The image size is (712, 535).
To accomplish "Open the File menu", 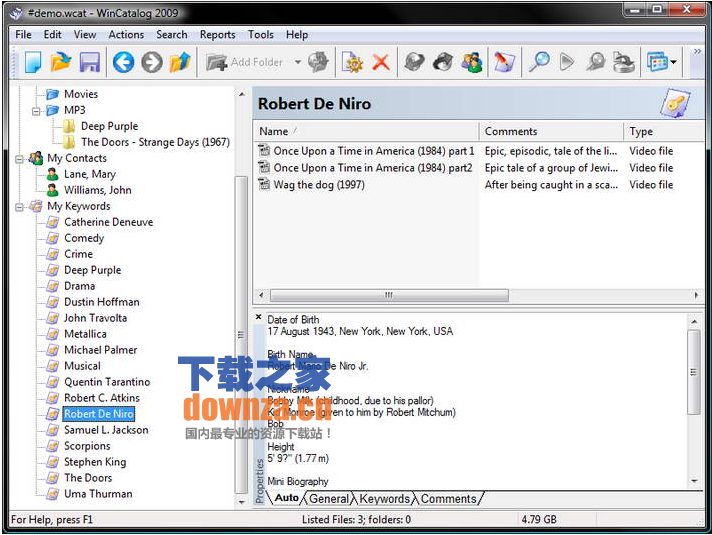I will (x=23, y=35).
